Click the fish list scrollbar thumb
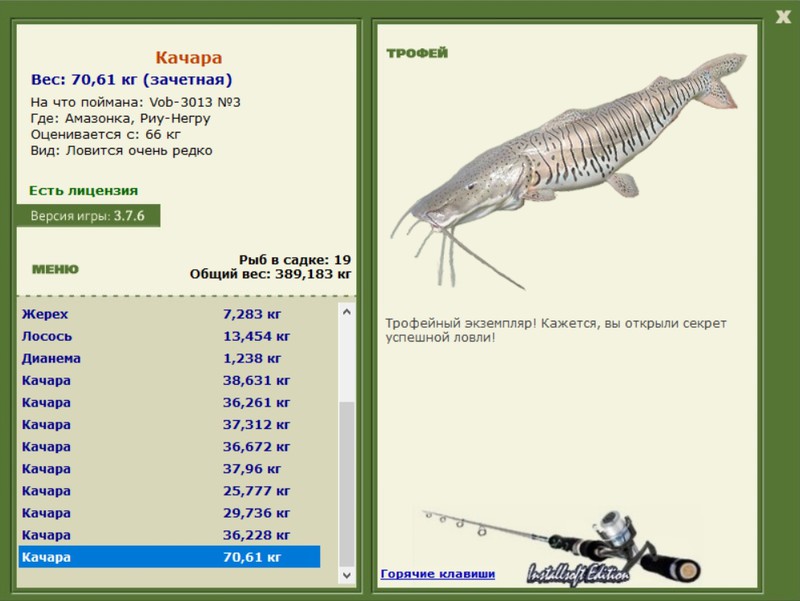Screen dimensions: 800x601 tap(347, 484)
